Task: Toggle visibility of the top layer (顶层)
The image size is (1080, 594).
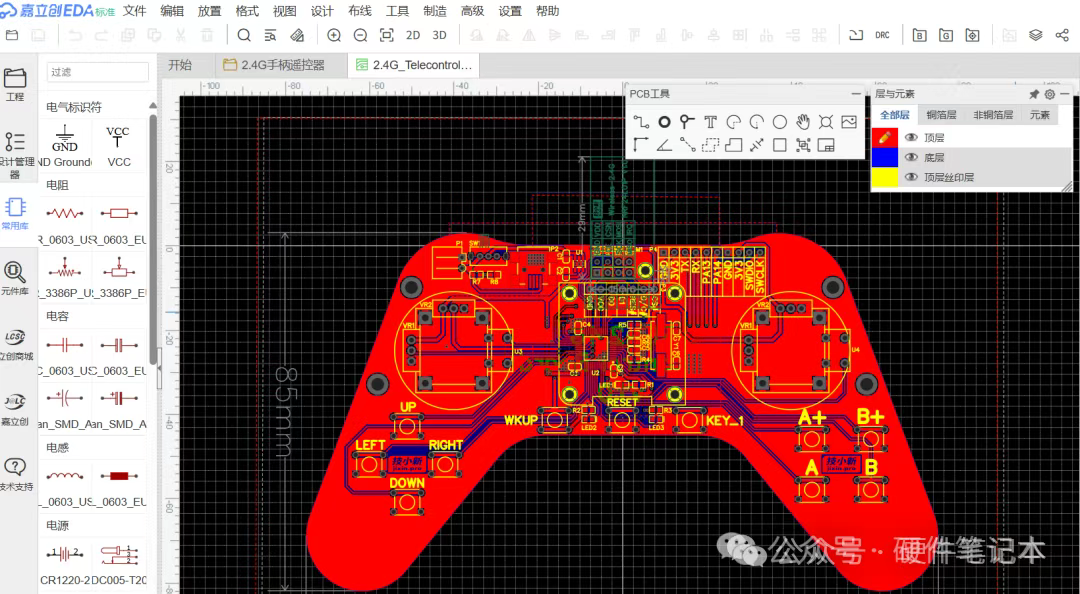Action: pyautogui.click(x=911, y=138)
